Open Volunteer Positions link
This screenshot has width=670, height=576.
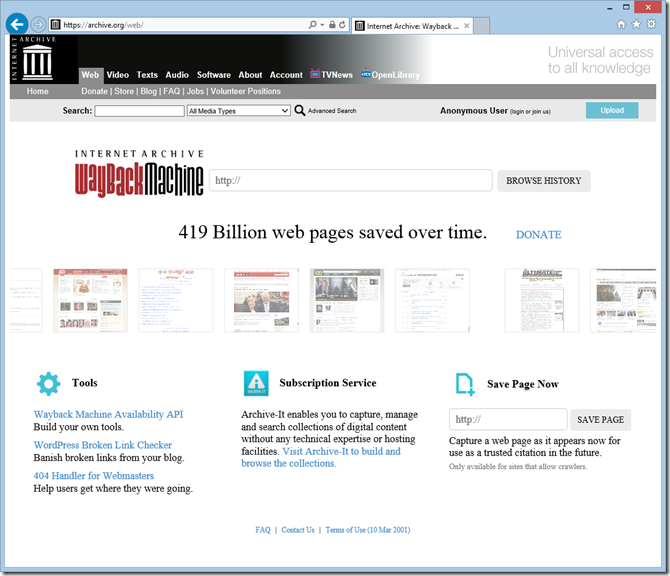pyautogui.click(x=245, y=91)
